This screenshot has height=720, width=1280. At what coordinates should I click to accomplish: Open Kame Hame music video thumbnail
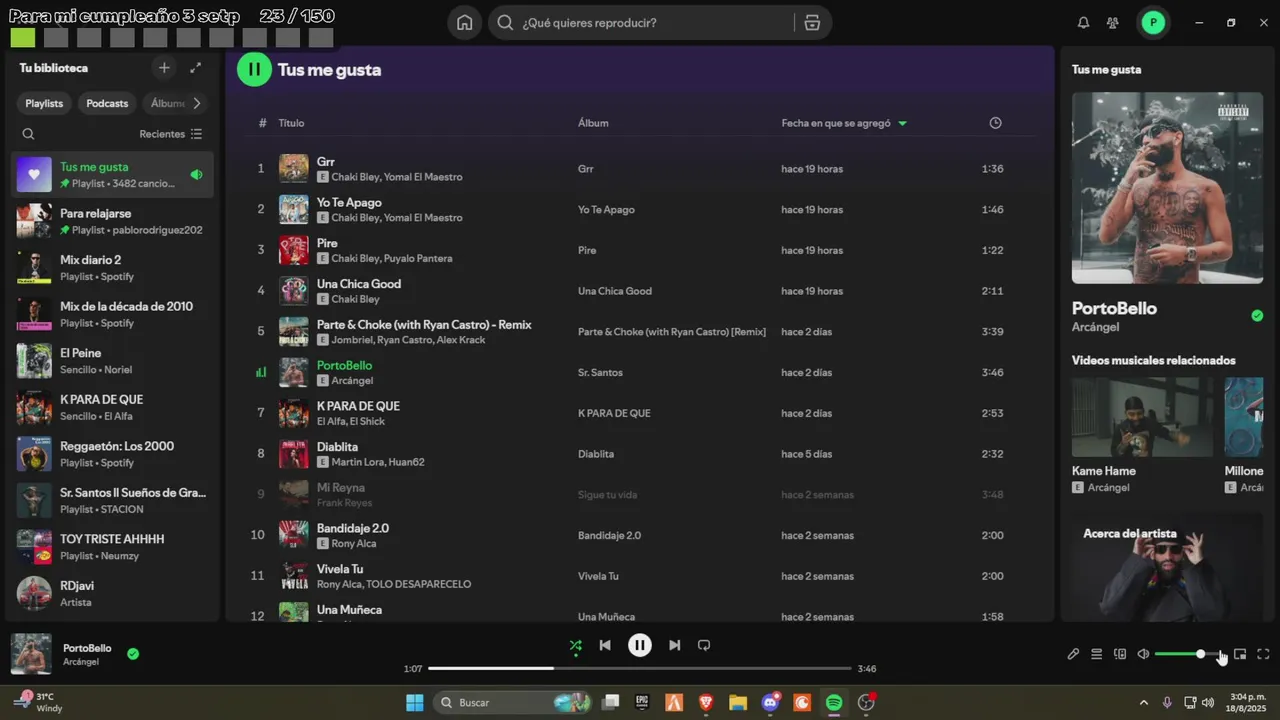click(1142, 417)
